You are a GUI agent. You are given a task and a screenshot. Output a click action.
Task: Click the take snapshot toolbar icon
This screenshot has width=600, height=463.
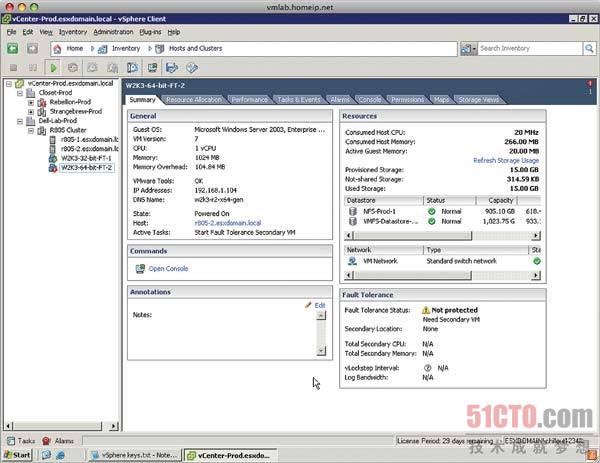tap(93, 68)
